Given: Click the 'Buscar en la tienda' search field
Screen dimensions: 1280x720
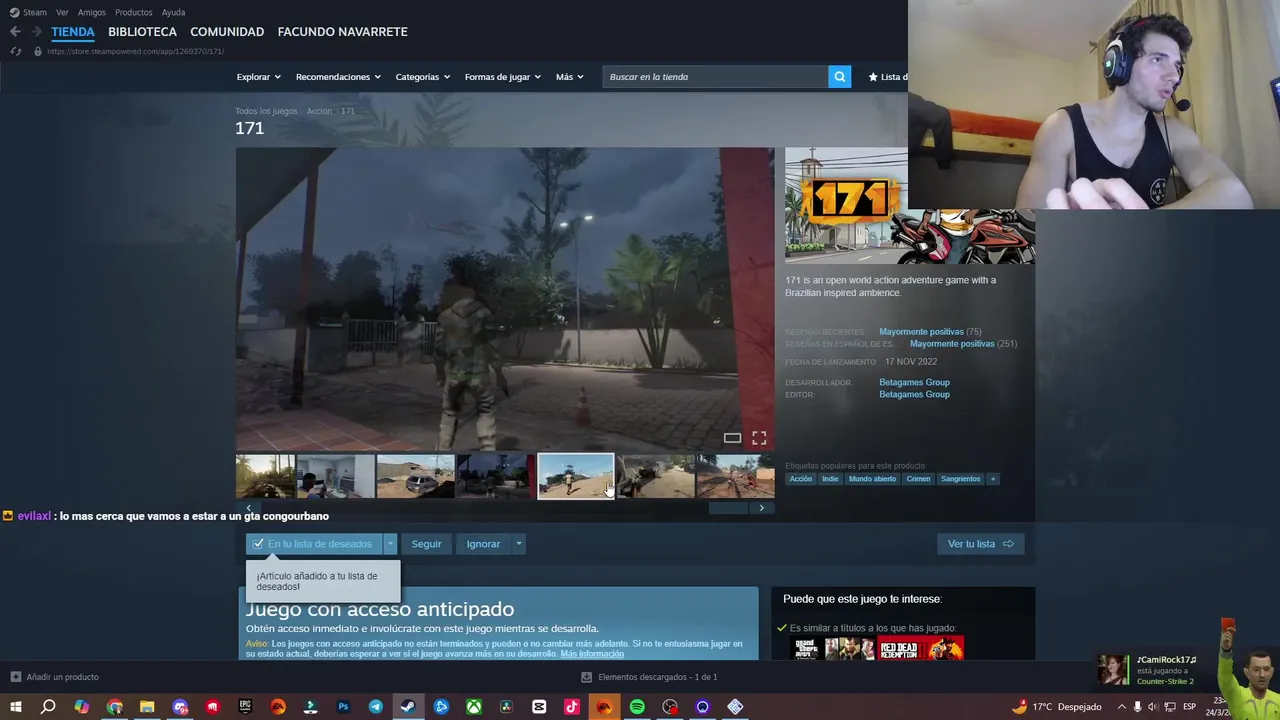Looking at the screenshot, I should [x=716, y=77].
